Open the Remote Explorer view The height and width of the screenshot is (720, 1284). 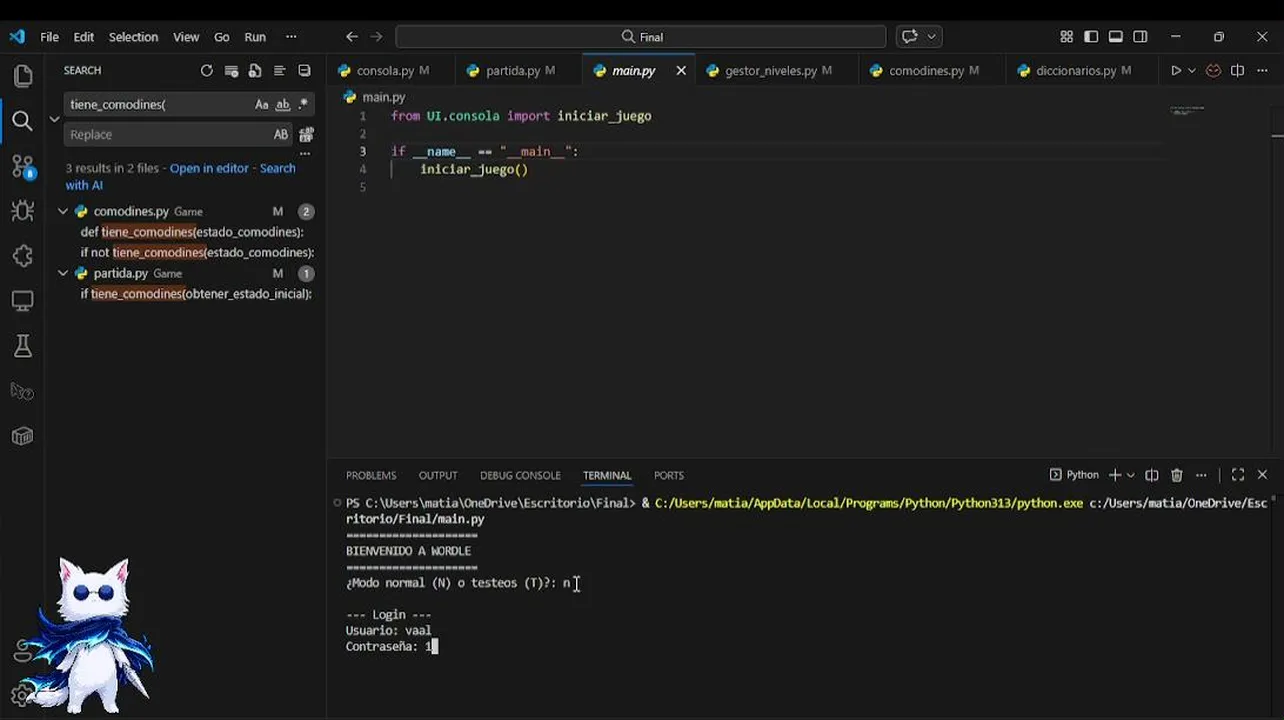pyautogui.click(x=22, y=301)
